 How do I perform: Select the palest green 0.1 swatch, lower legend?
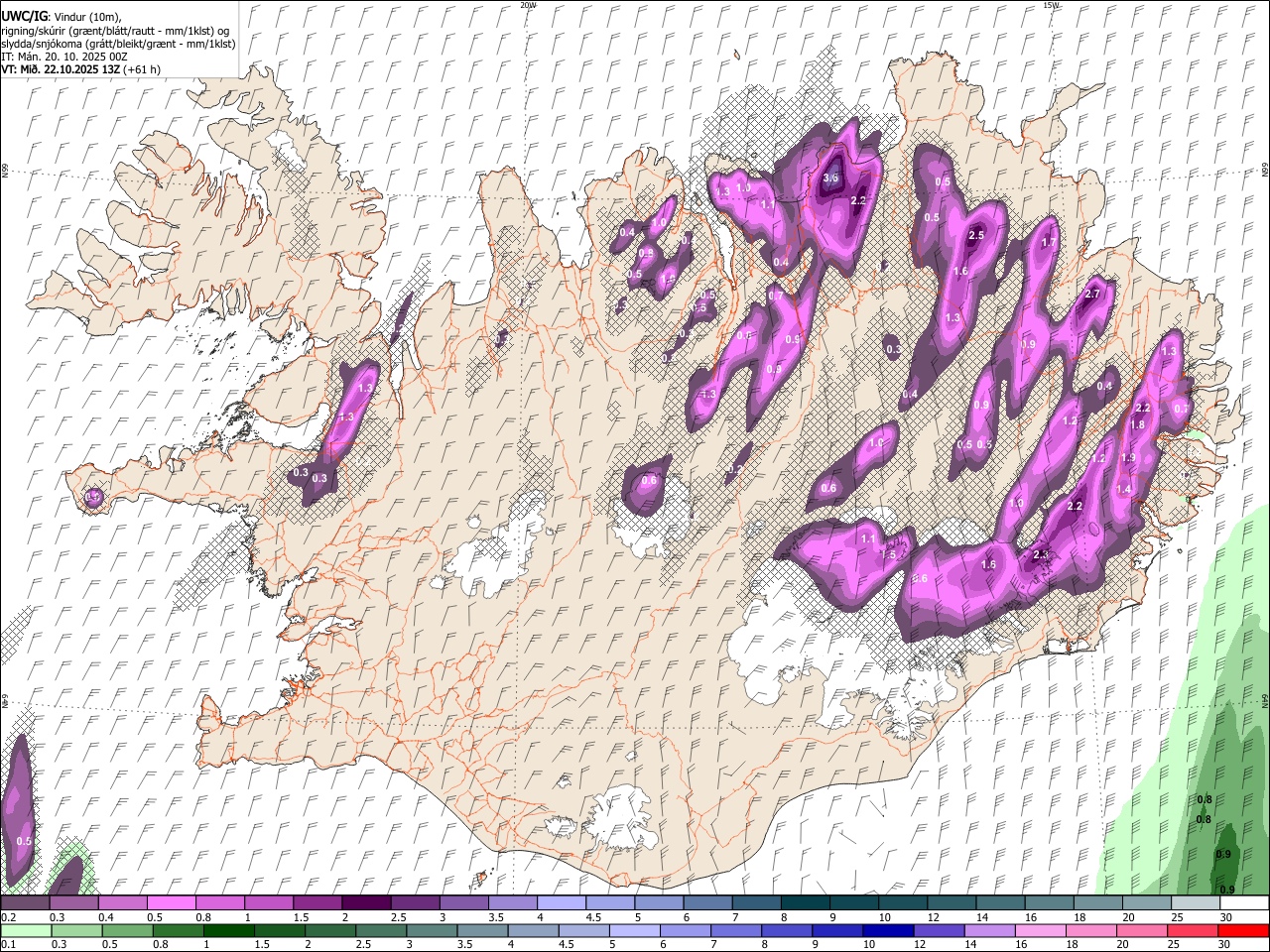(x=26, y=930)
